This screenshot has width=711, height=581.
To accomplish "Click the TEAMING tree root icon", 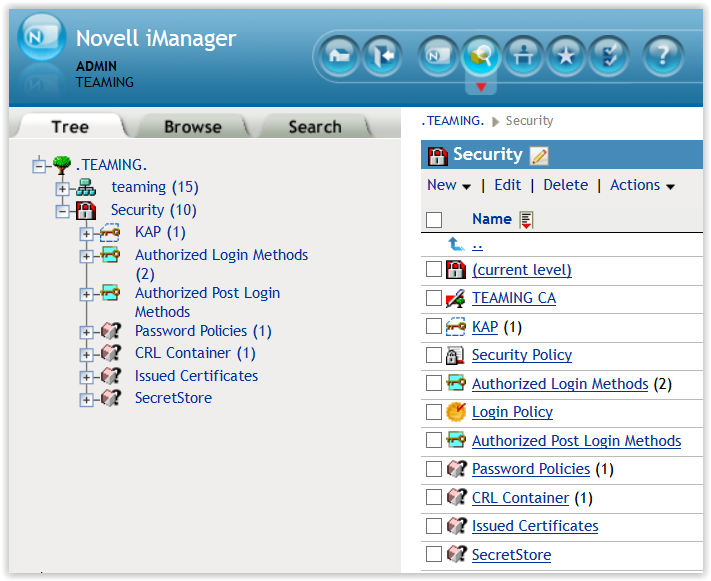I will [x=61, y=164].
